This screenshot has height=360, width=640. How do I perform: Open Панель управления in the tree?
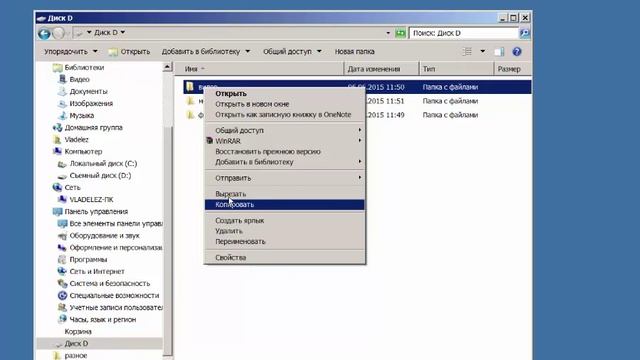tap(96, 211)
